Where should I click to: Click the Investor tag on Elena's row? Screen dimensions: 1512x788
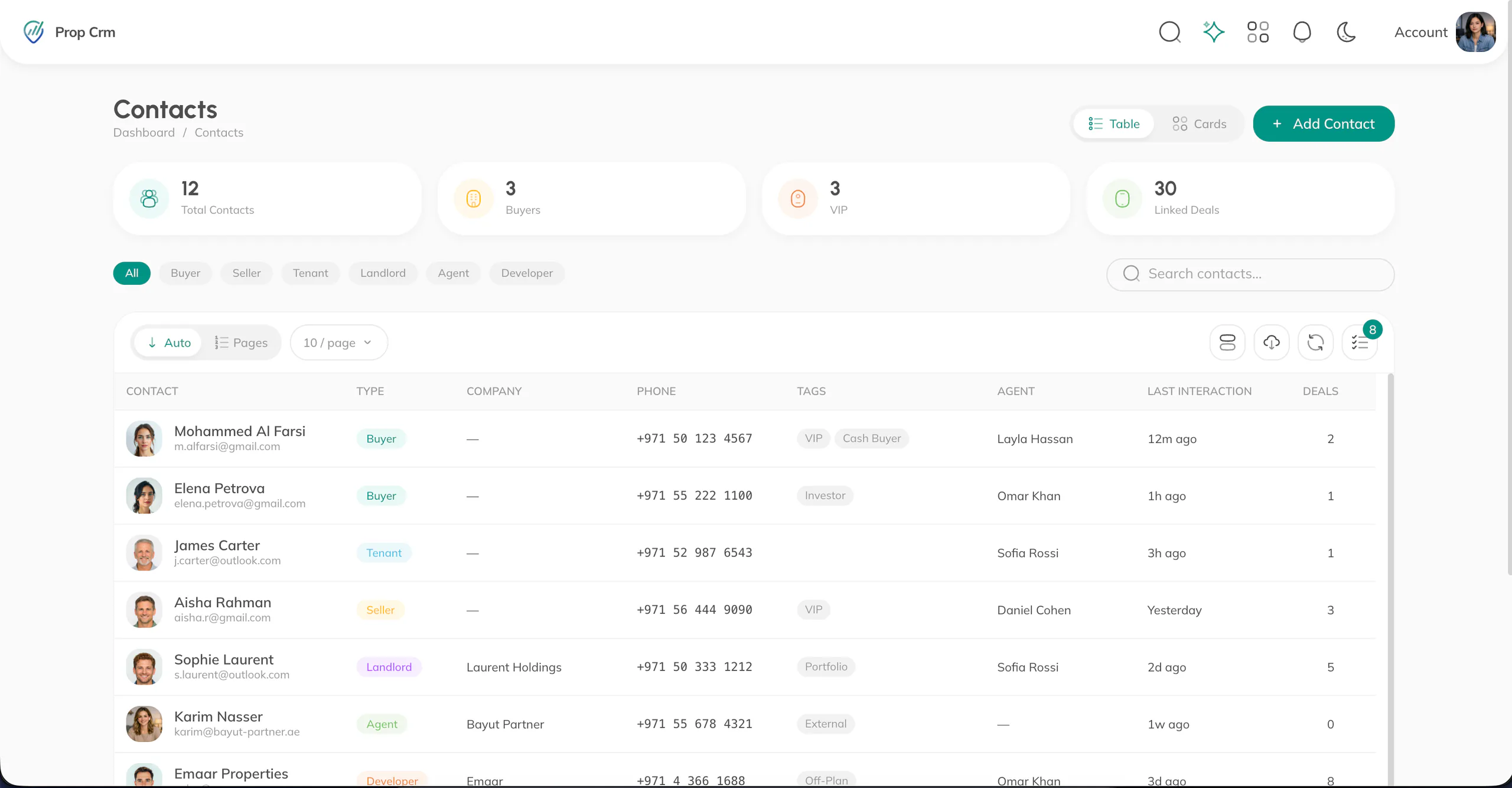point(825,496)
